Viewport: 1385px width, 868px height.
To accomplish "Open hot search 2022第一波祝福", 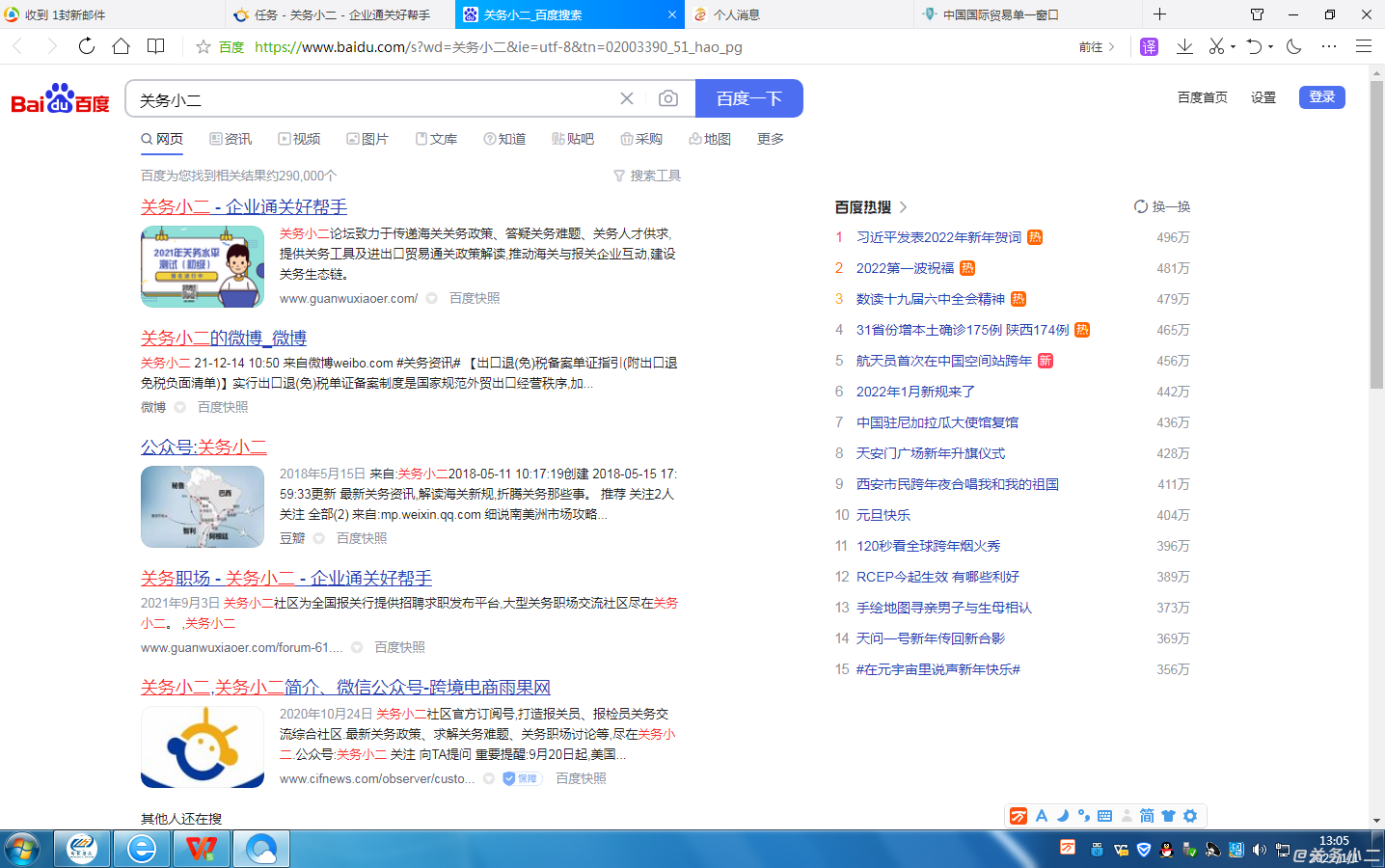I will click(x=905, y=268).
